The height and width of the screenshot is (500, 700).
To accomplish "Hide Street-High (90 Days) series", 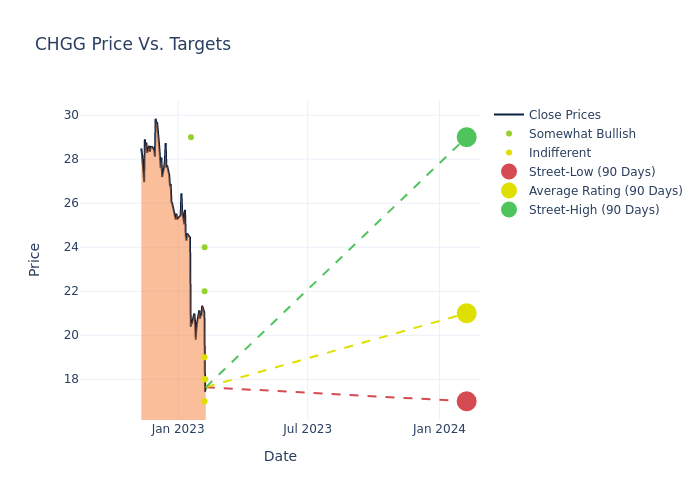I will [x=594, y=210].
